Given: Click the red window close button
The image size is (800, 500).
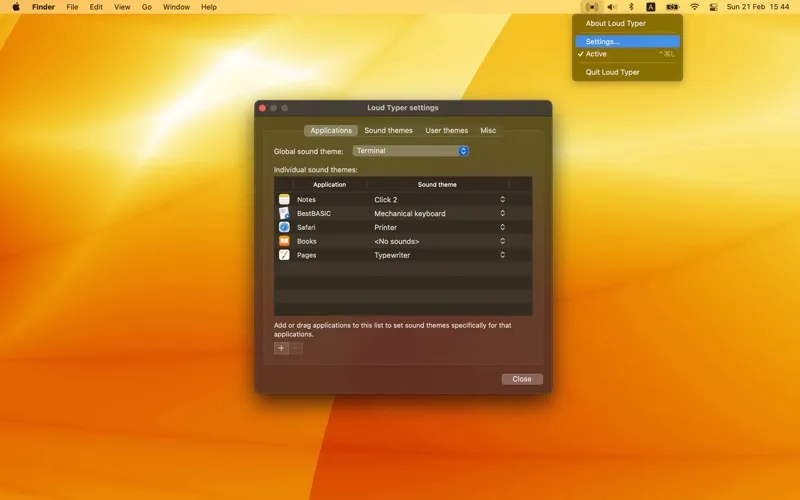Looking at the screenshot, I should click(262, 108).
